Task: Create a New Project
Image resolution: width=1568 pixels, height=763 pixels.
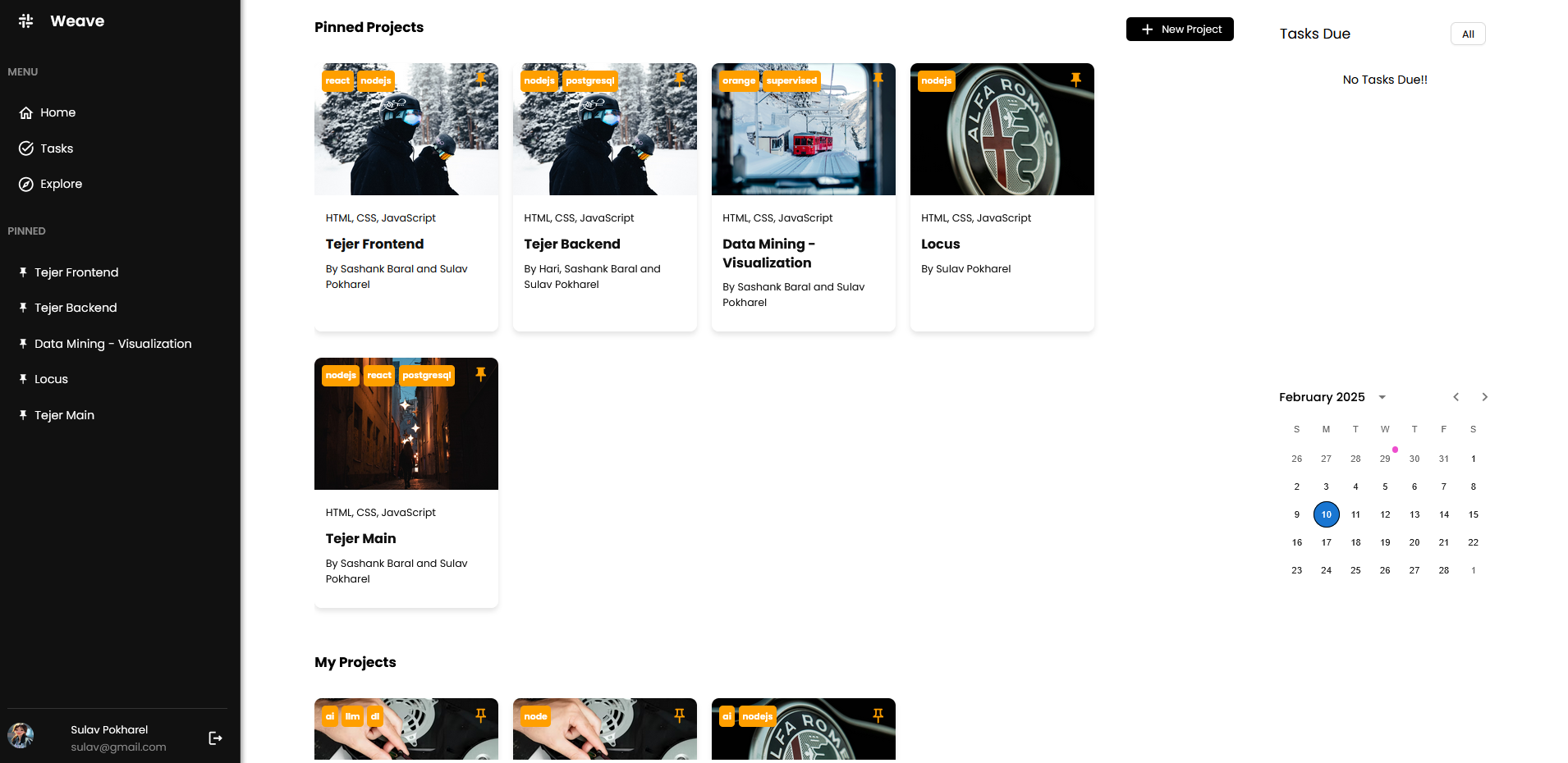Action: [x=1179, y=30]
